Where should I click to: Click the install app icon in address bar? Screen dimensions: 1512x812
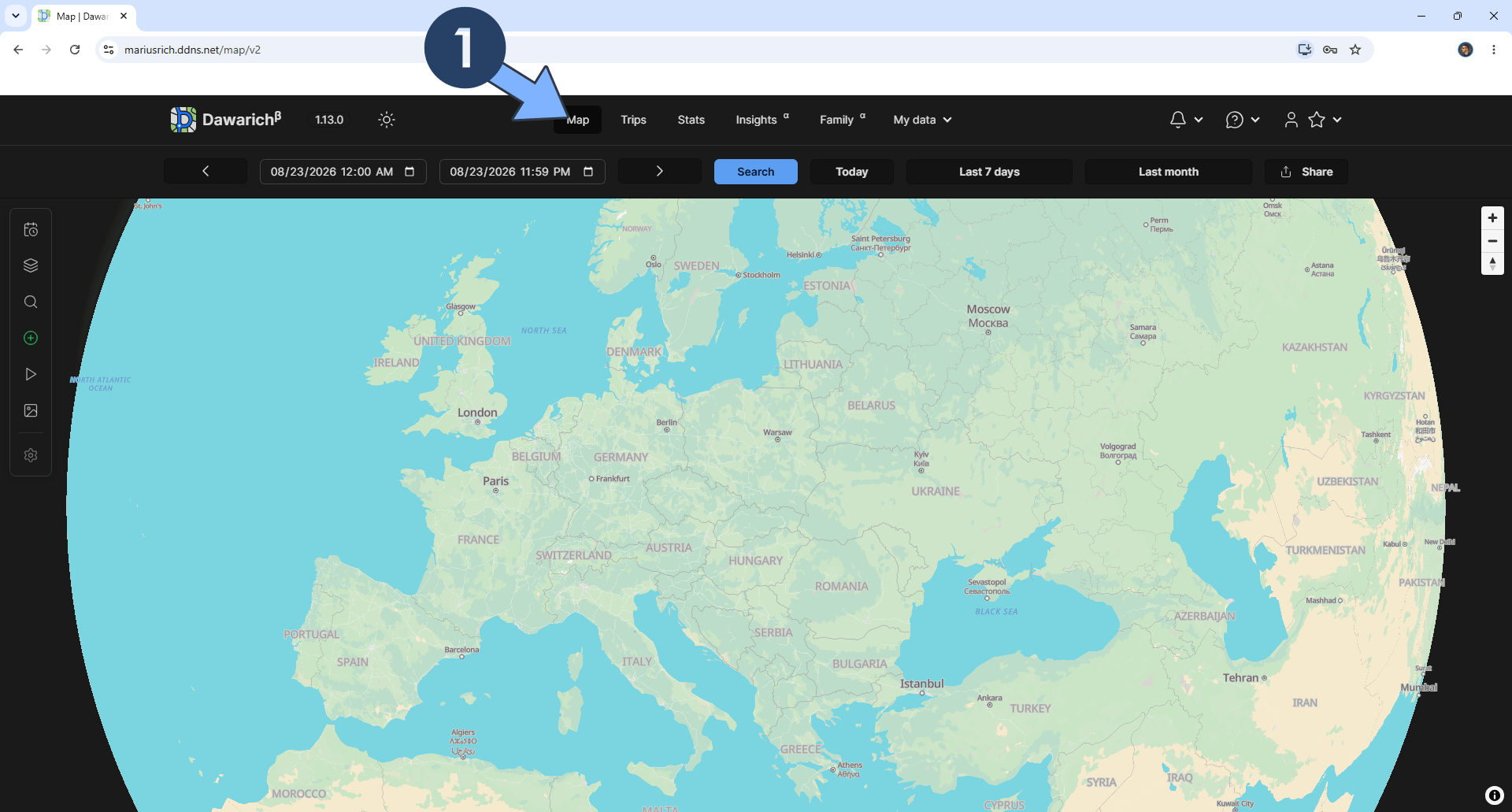tap(1305, 50)
